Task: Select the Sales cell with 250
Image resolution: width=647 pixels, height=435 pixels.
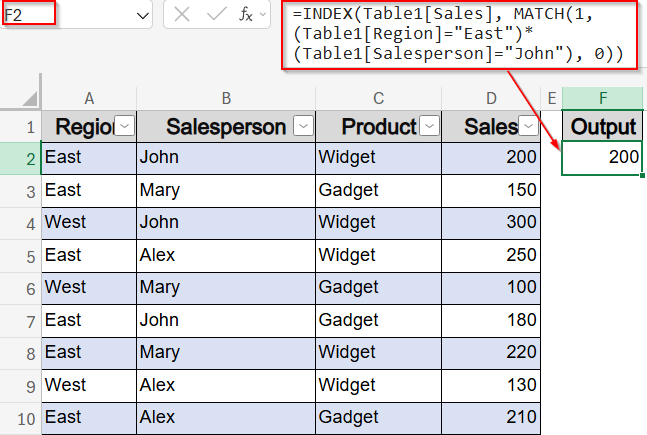Action: [491, 255]
